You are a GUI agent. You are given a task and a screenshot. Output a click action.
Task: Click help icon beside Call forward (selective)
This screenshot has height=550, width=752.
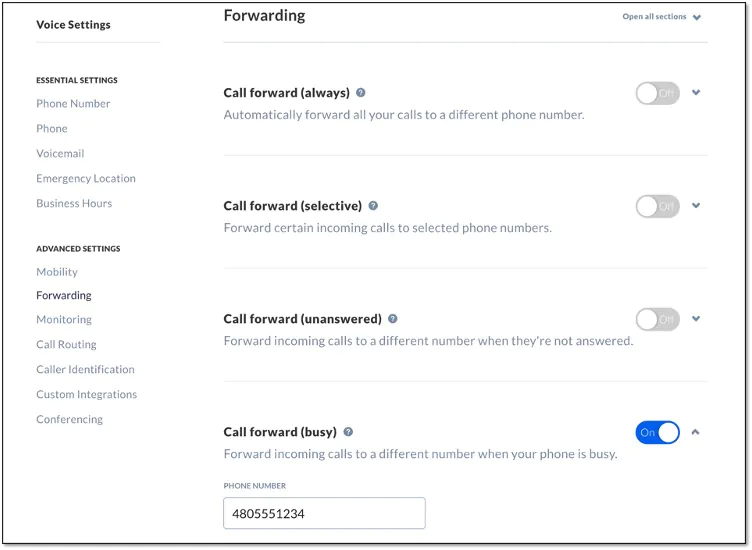tap(373, 206)
